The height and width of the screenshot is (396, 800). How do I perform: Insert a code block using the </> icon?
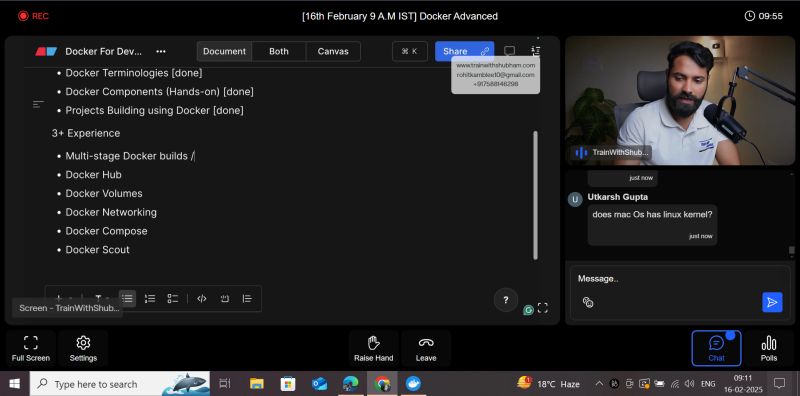click(202, 299)
